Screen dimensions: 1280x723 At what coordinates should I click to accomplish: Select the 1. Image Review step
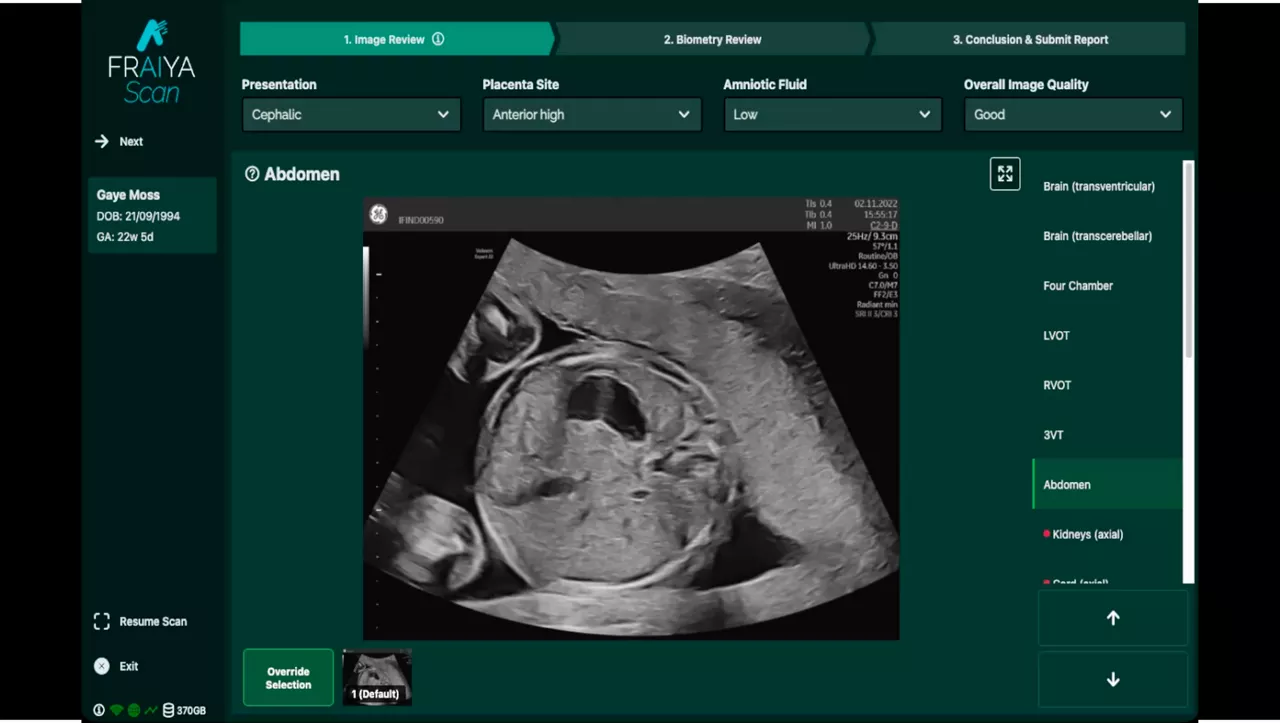(395, 39)
